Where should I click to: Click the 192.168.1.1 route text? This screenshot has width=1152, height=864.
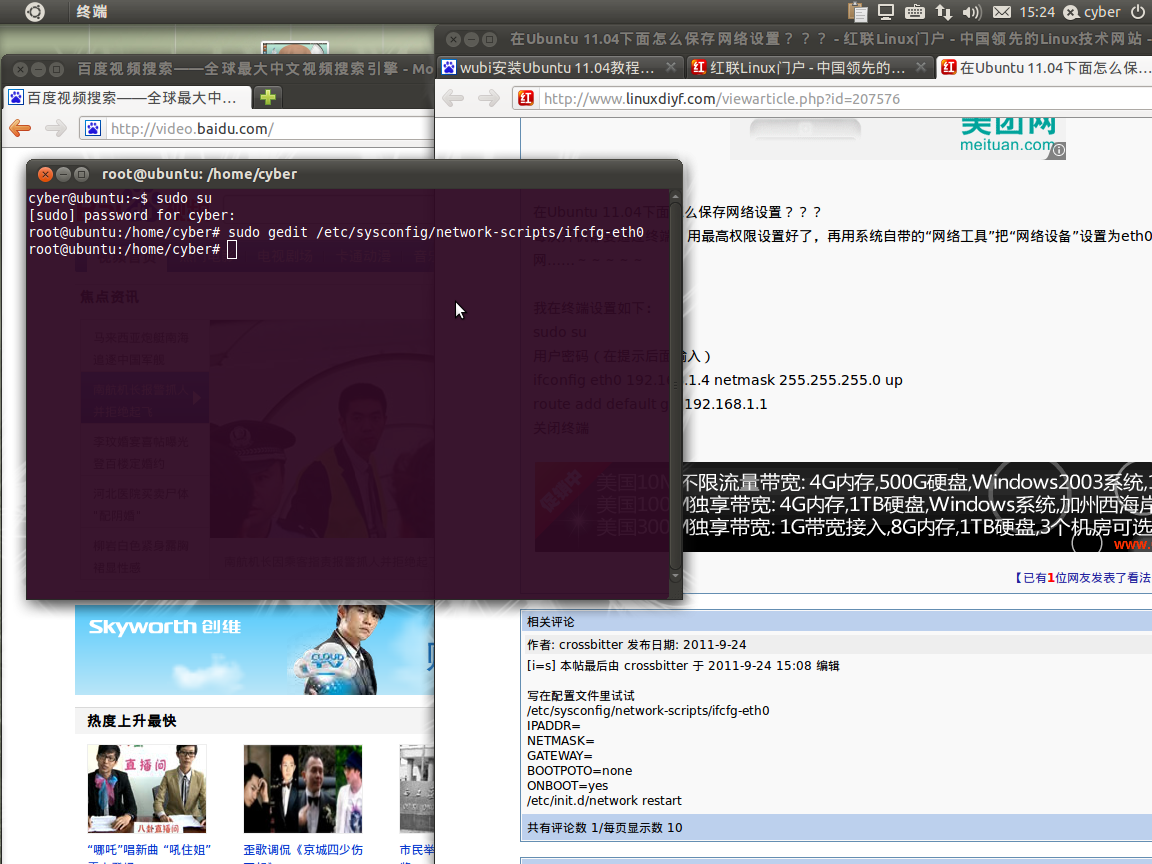click(726, 404)
